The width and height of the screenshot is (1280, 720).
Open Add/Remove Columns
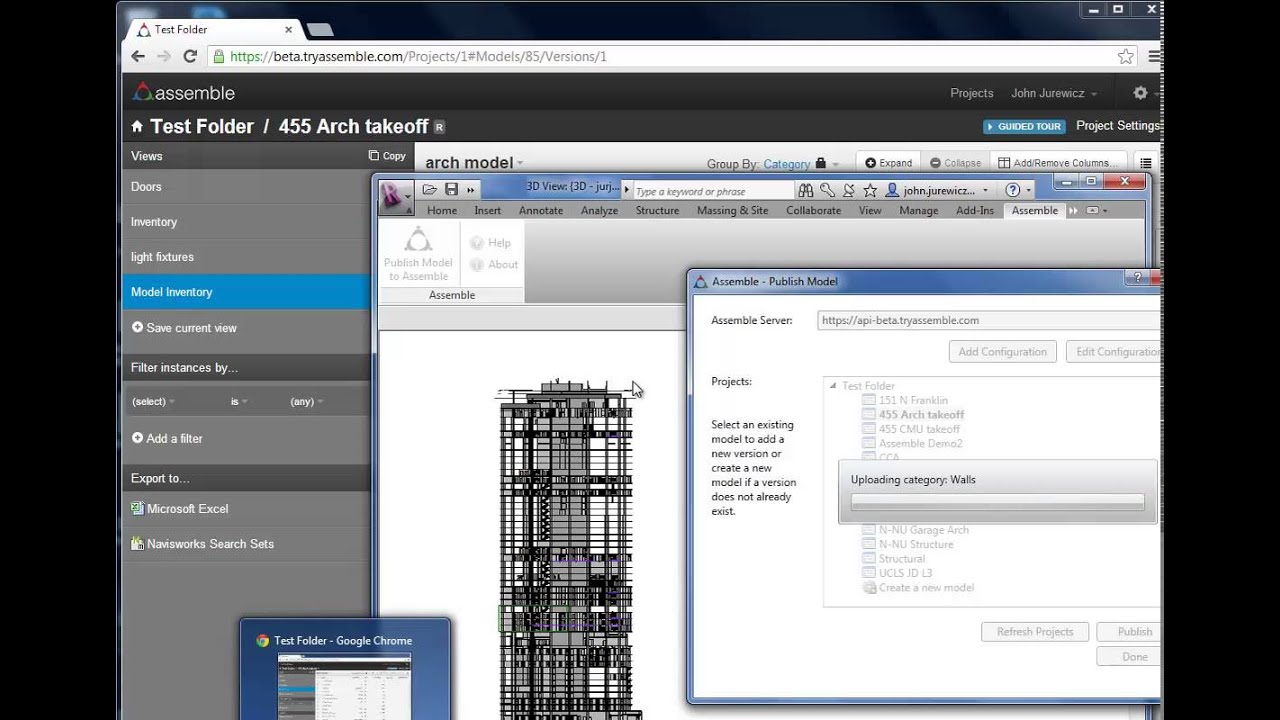tap(1059, 163)
